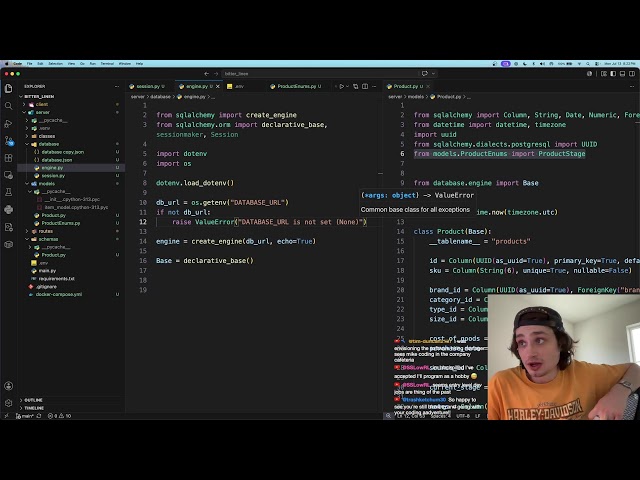Open the Source Control view
Screen dimensions: 640x480
[9, 141]
